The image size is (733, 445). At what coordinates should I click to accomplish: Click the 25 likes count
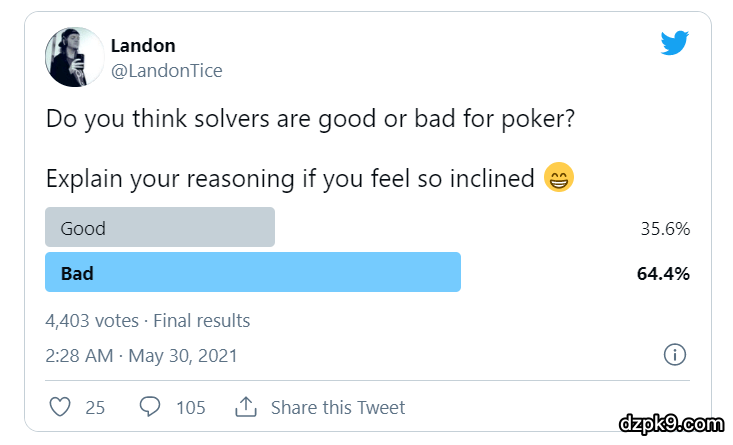95,407
